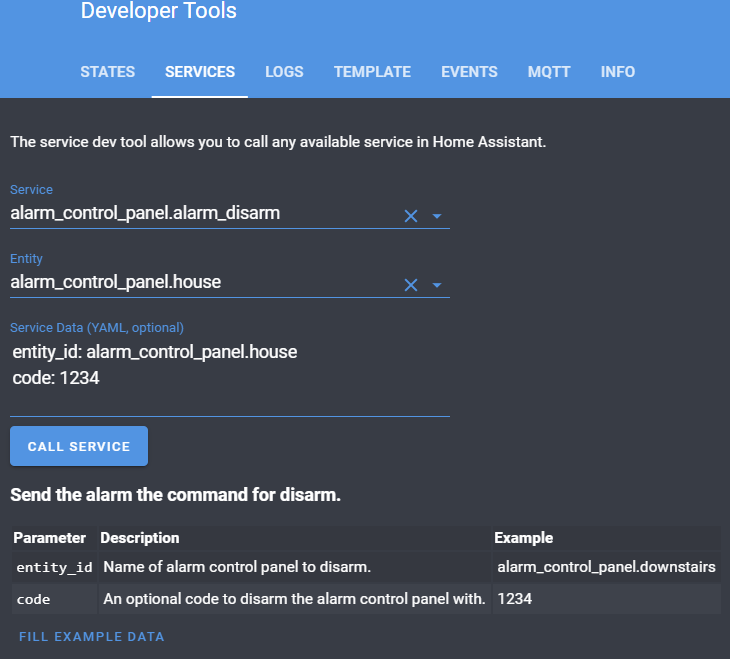Click Fill Example Data
Viewport: 730px width, 659px height.
coord(91,637)
